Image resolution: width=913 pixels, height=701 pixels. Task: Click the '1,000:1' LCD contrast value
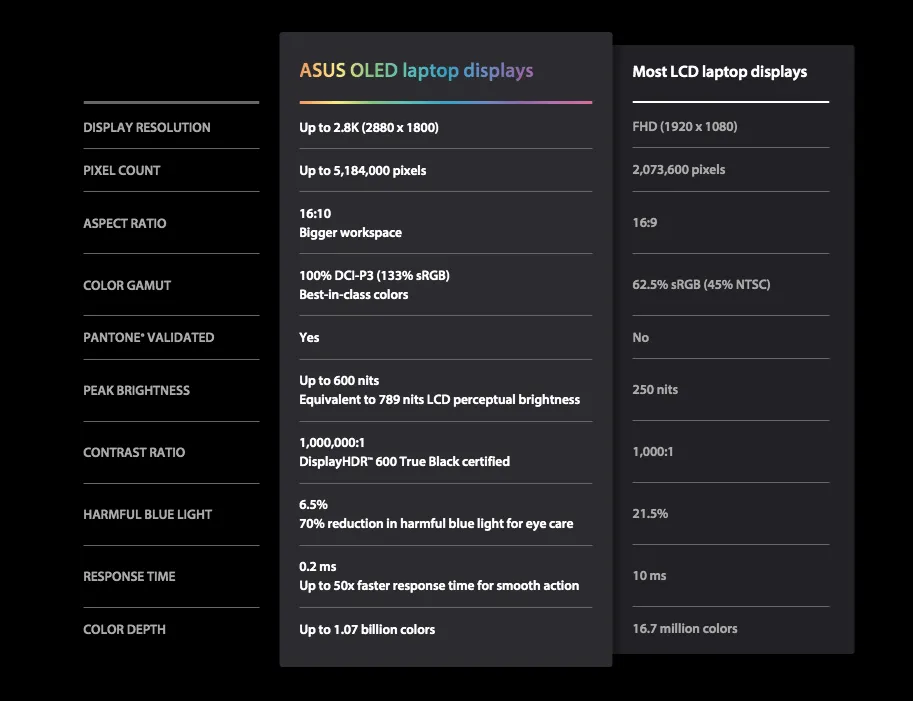coord(653,452)
